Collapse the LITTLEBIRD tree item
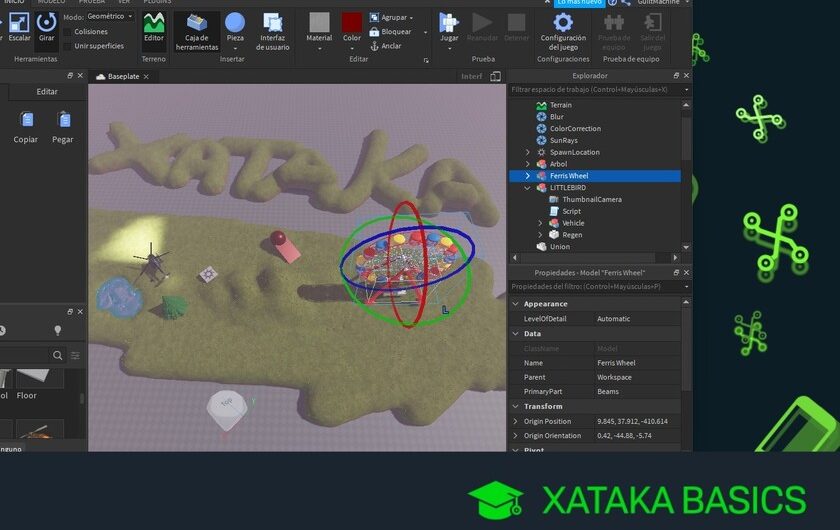 click(x=528, y=188)
